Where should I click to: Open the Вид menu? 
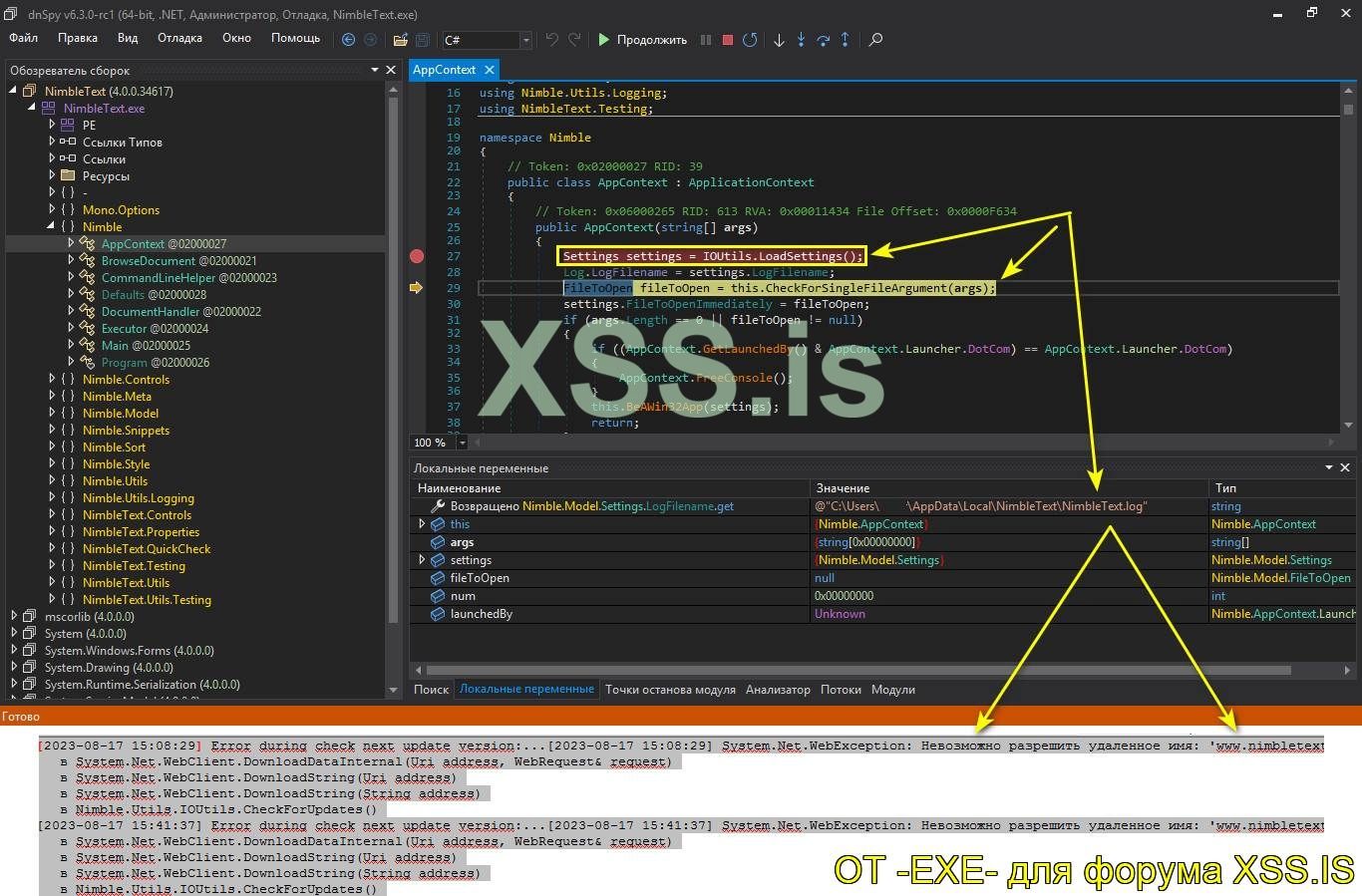128,38
